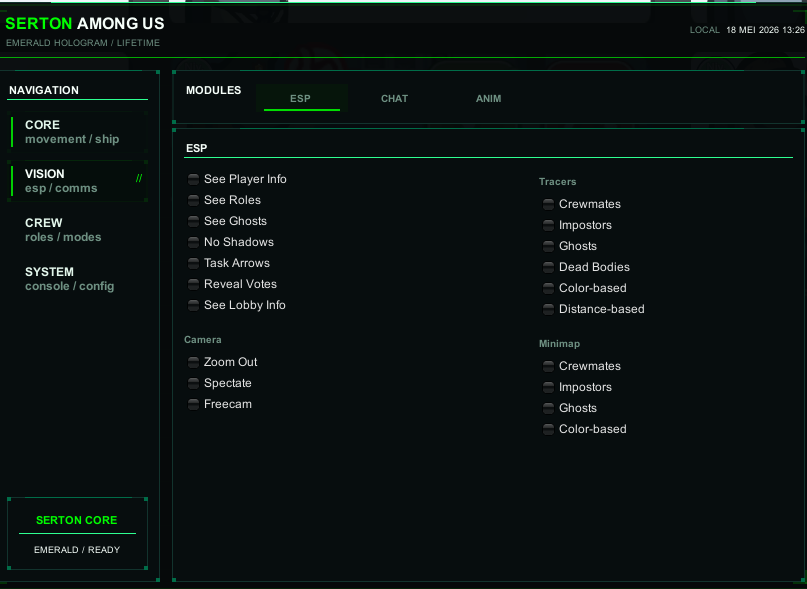Image resolution: width=807 pixels, height=589 pixels.
Task: Check the Reveal Votes option
Action: 194,285
